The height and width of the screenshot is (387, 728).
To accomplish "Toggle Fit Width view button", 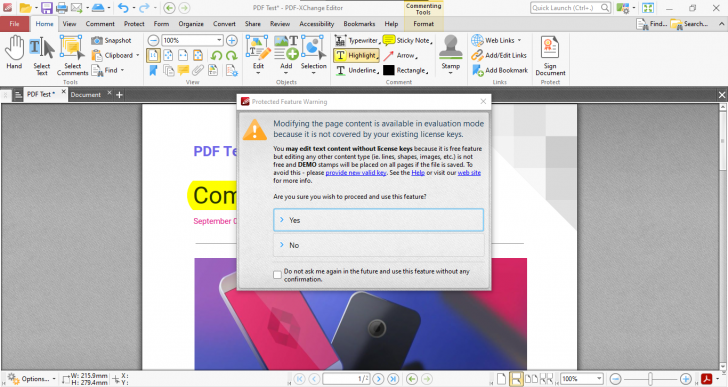I will point(183,56).
